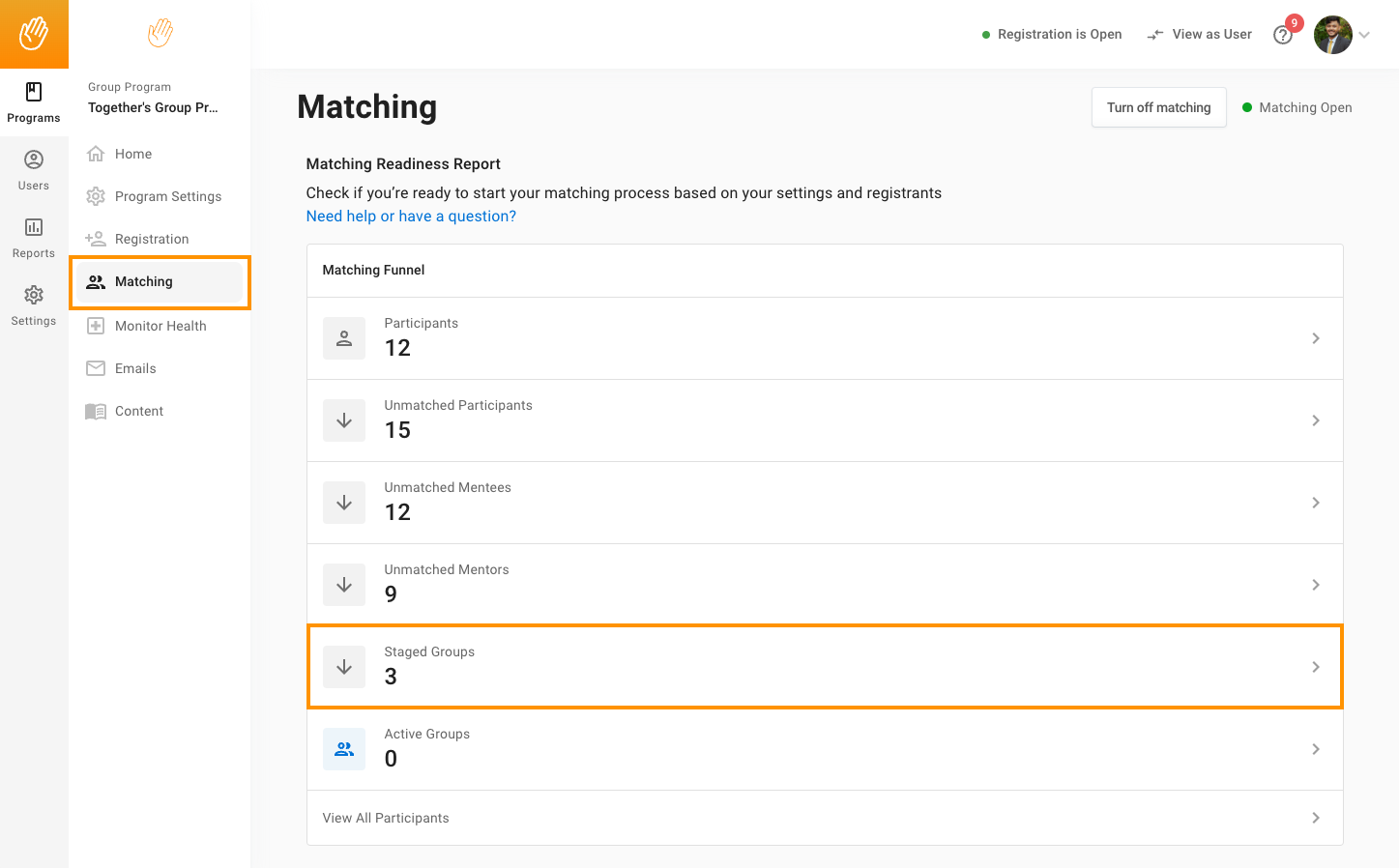
Task: Click the hand logo above Group Program
Action: [x=160, y=33]
